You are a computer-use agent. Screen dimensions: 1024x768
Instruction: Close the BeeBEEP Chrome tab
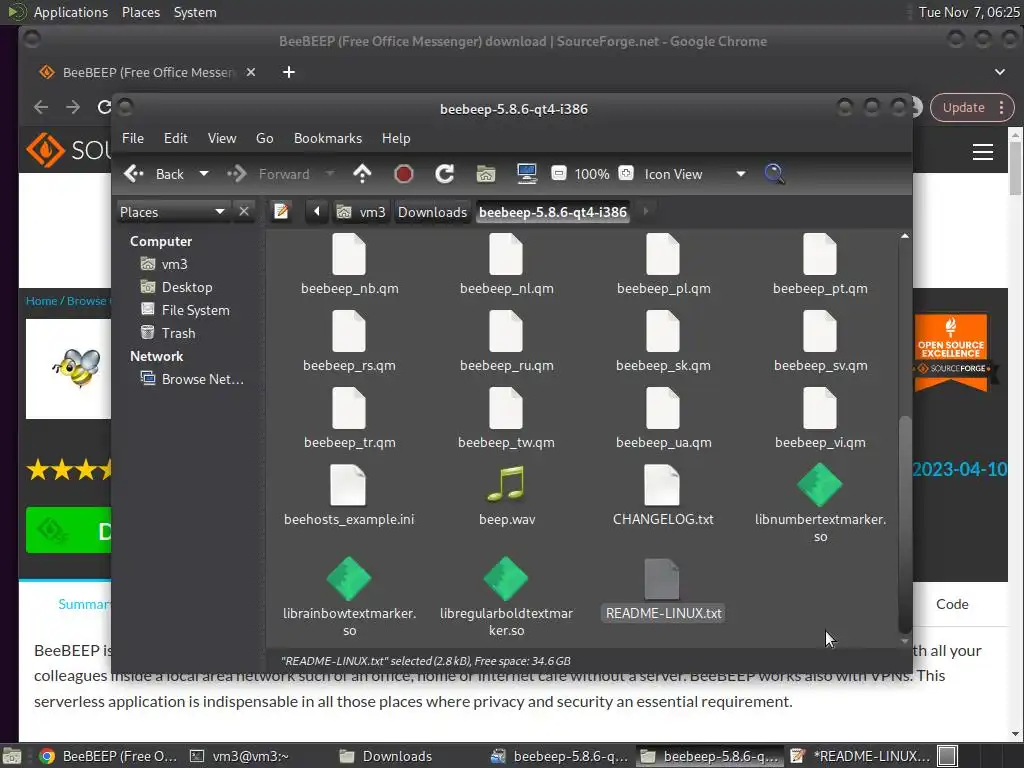tap(251, 72)
